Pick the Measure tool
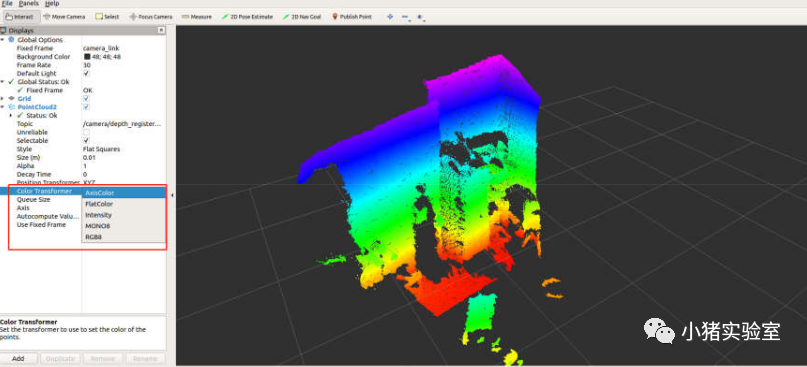This screenshot has height=367, width=807. click(x=197, y=16)
